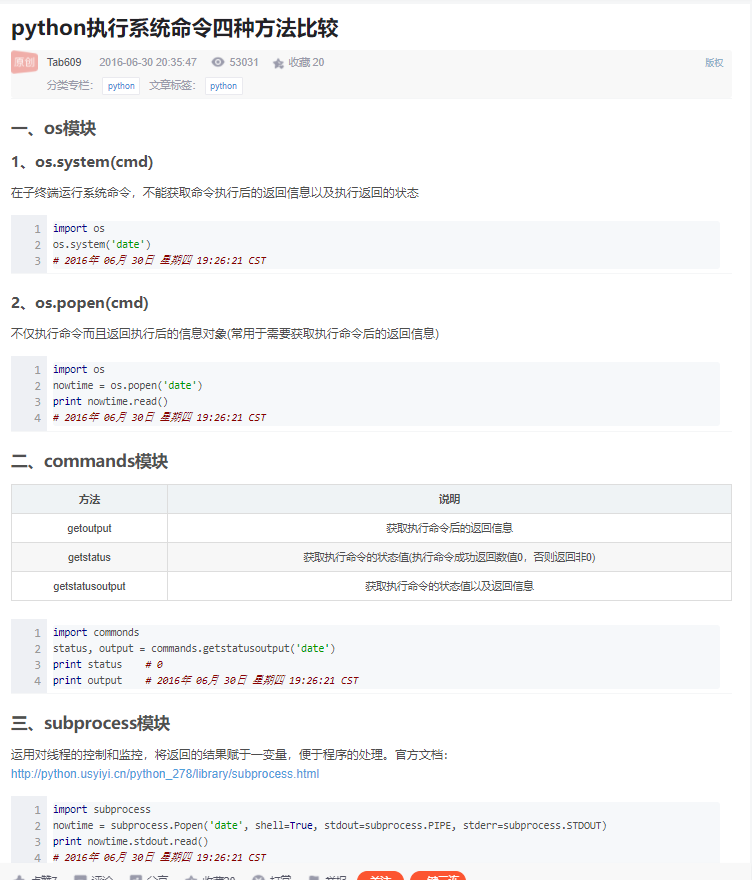The image size is (752, 880).
Task: Click the code line os.system('date')
Action: (102, 244)
